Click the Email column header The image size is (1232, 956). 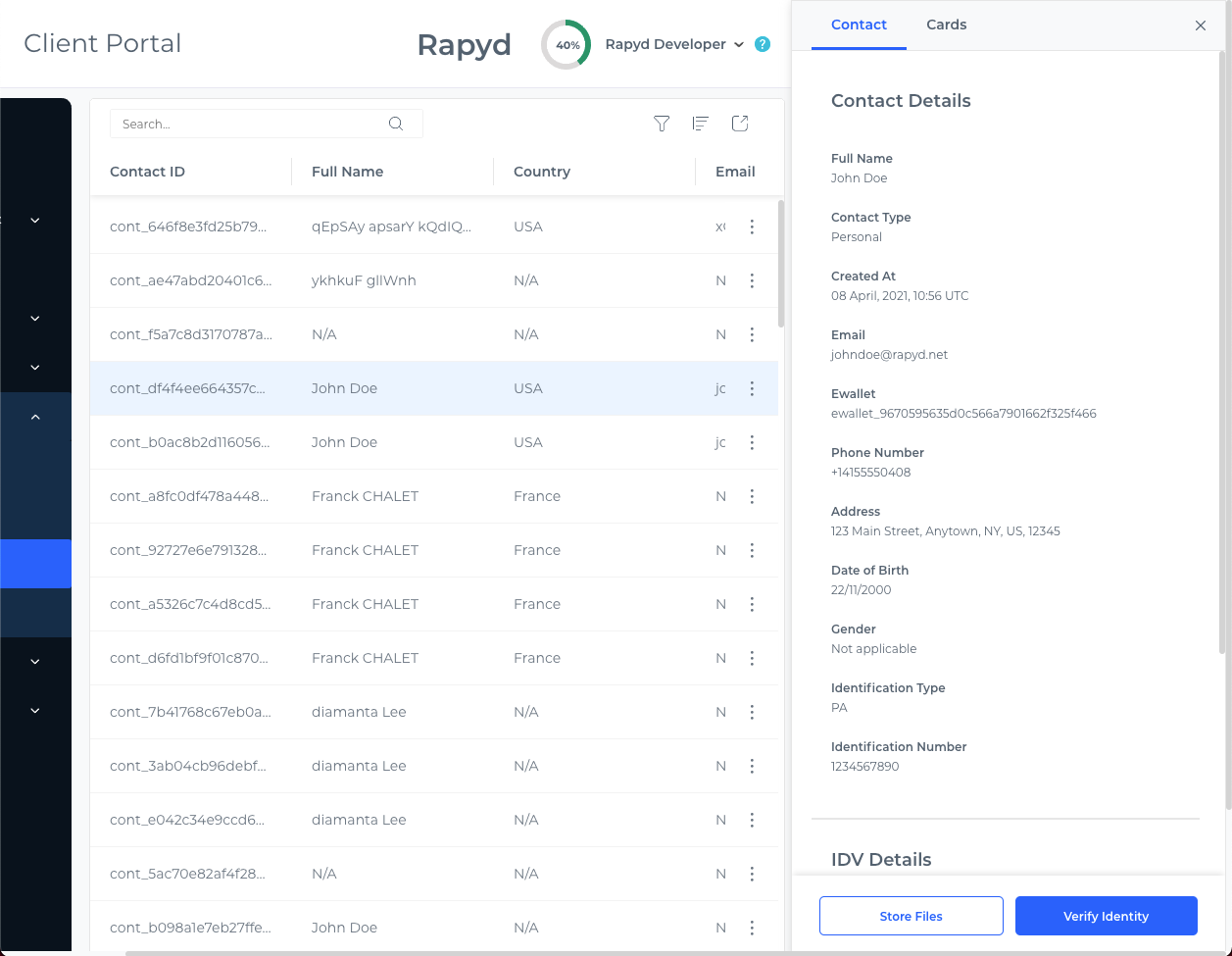pyautogui.click(x=735, y=172)
